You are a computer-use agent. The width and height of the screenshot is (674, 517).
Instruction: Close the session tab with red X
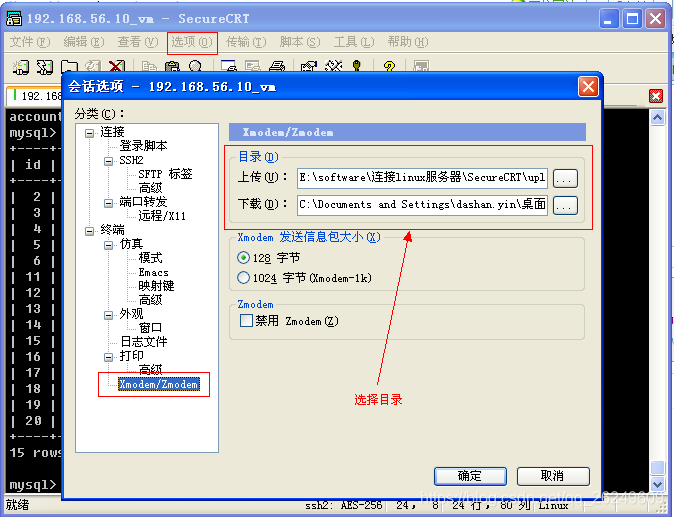click(656, 96)
